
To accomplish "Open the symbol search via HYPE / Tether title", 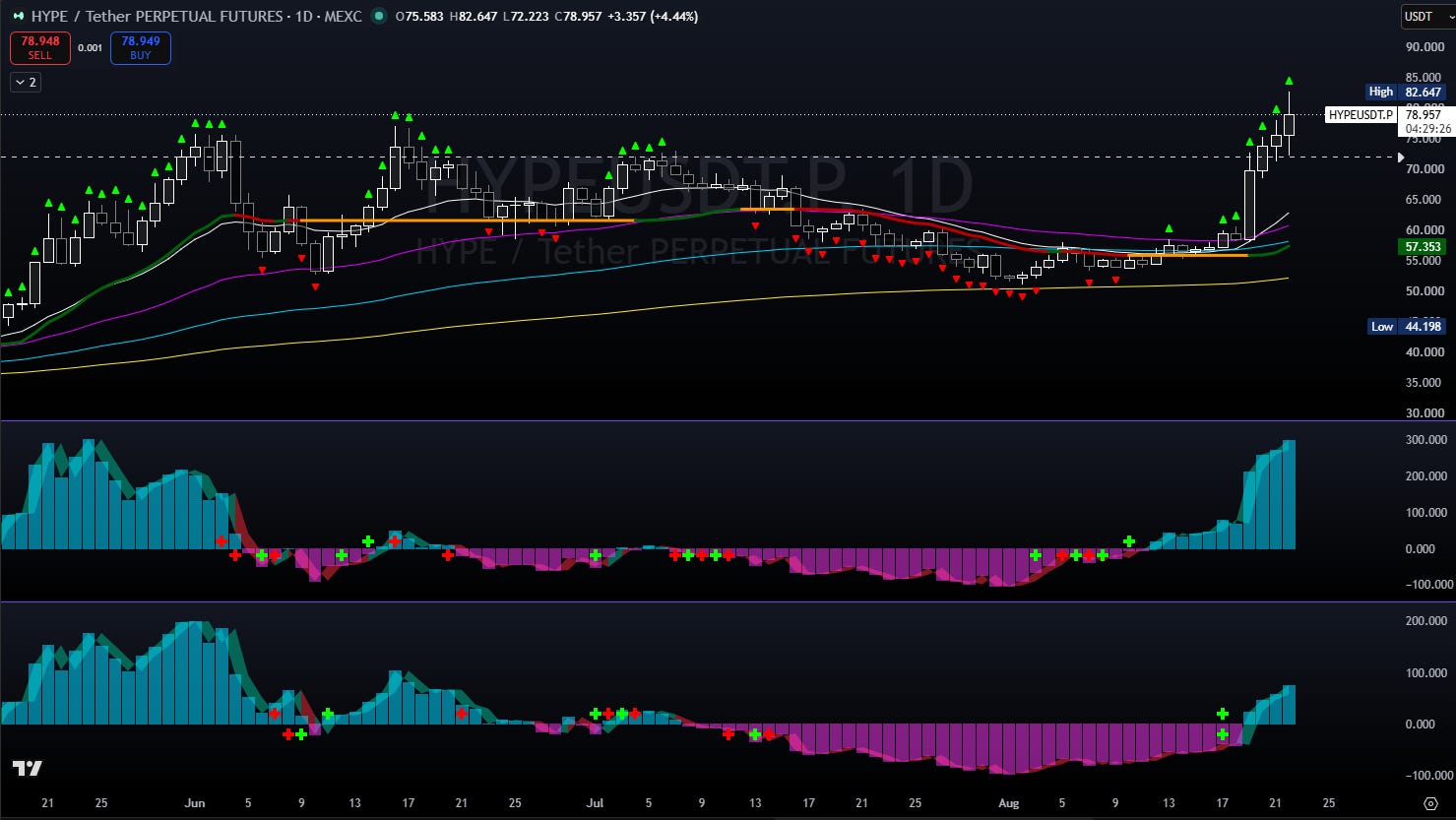I will click(196, 17).
